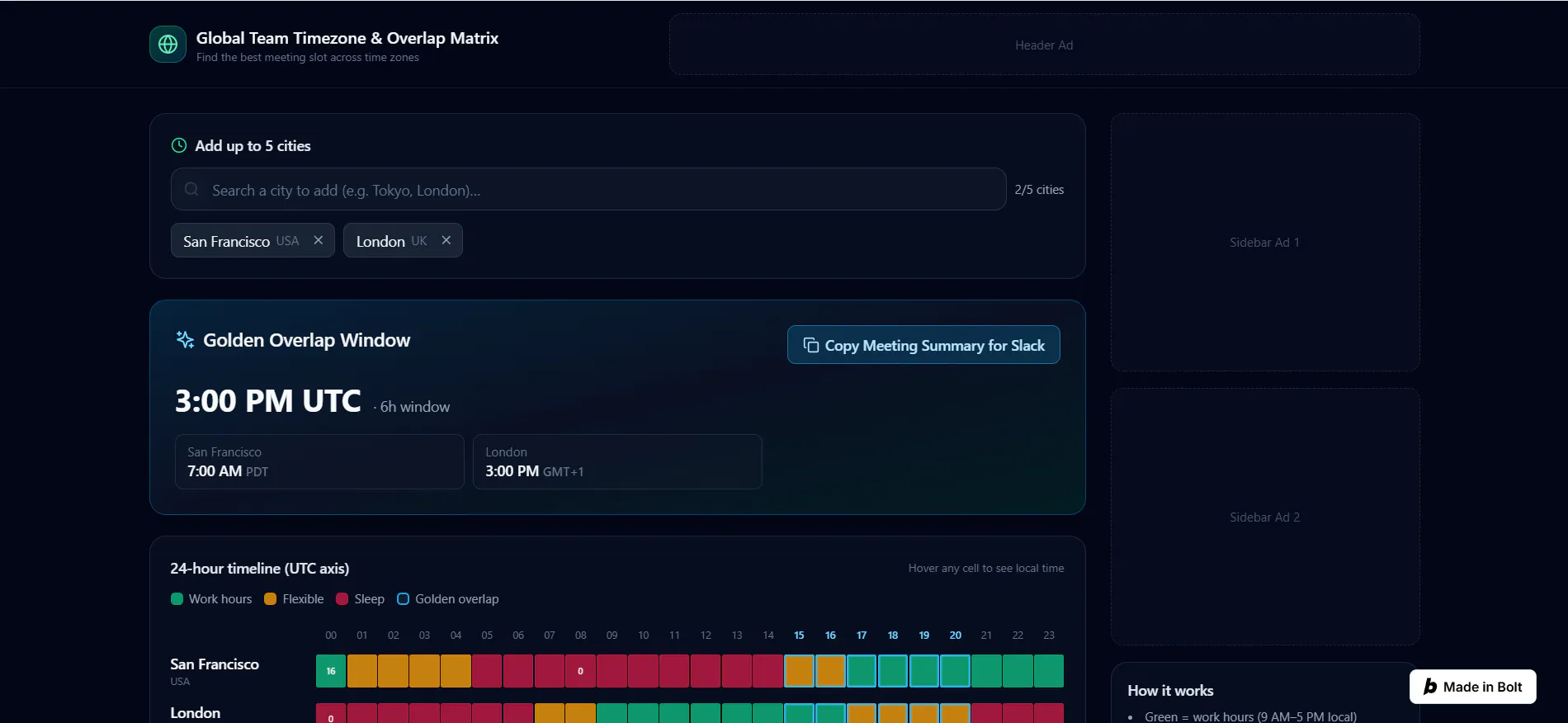Viewport: 1568px width, 723px height.
Task: Click the 'Golden Overlap Window' heading
Action: pos(306,340)
